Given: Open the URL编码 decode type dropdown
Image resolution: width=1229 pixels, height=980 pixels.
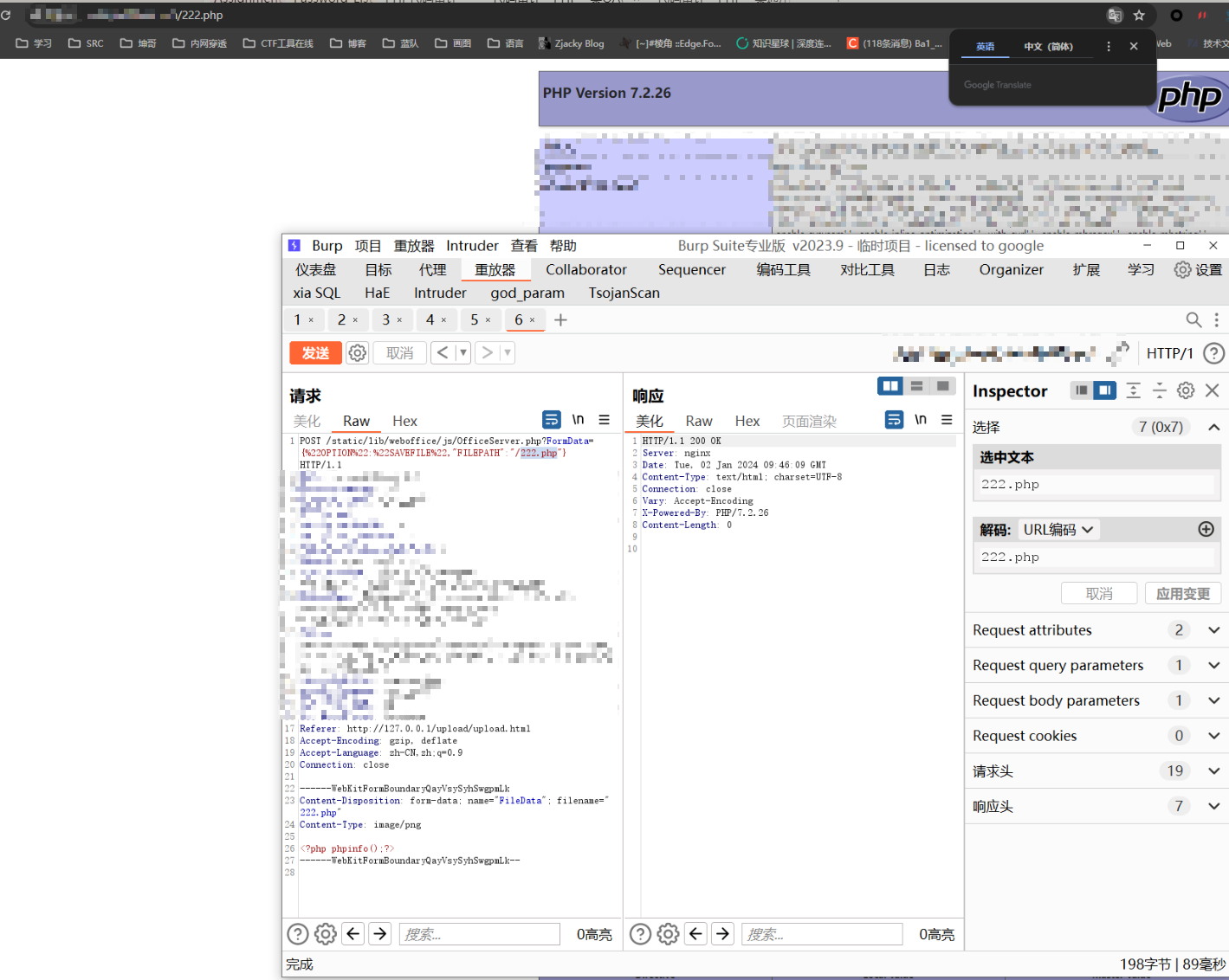Looking at the screenshot, I should (1058, 530).
